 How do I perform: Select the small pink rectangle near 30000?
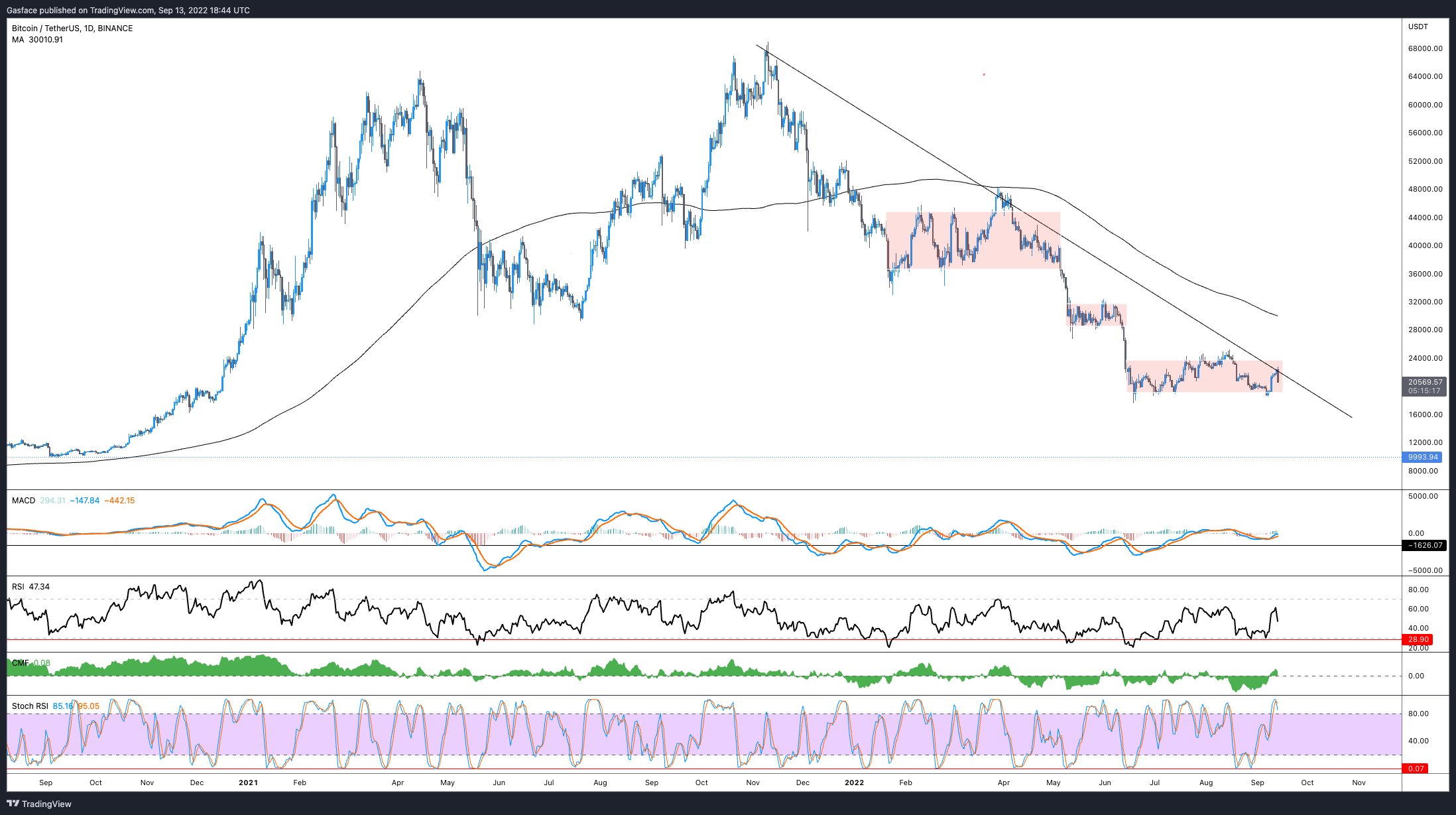point(1096,315)
